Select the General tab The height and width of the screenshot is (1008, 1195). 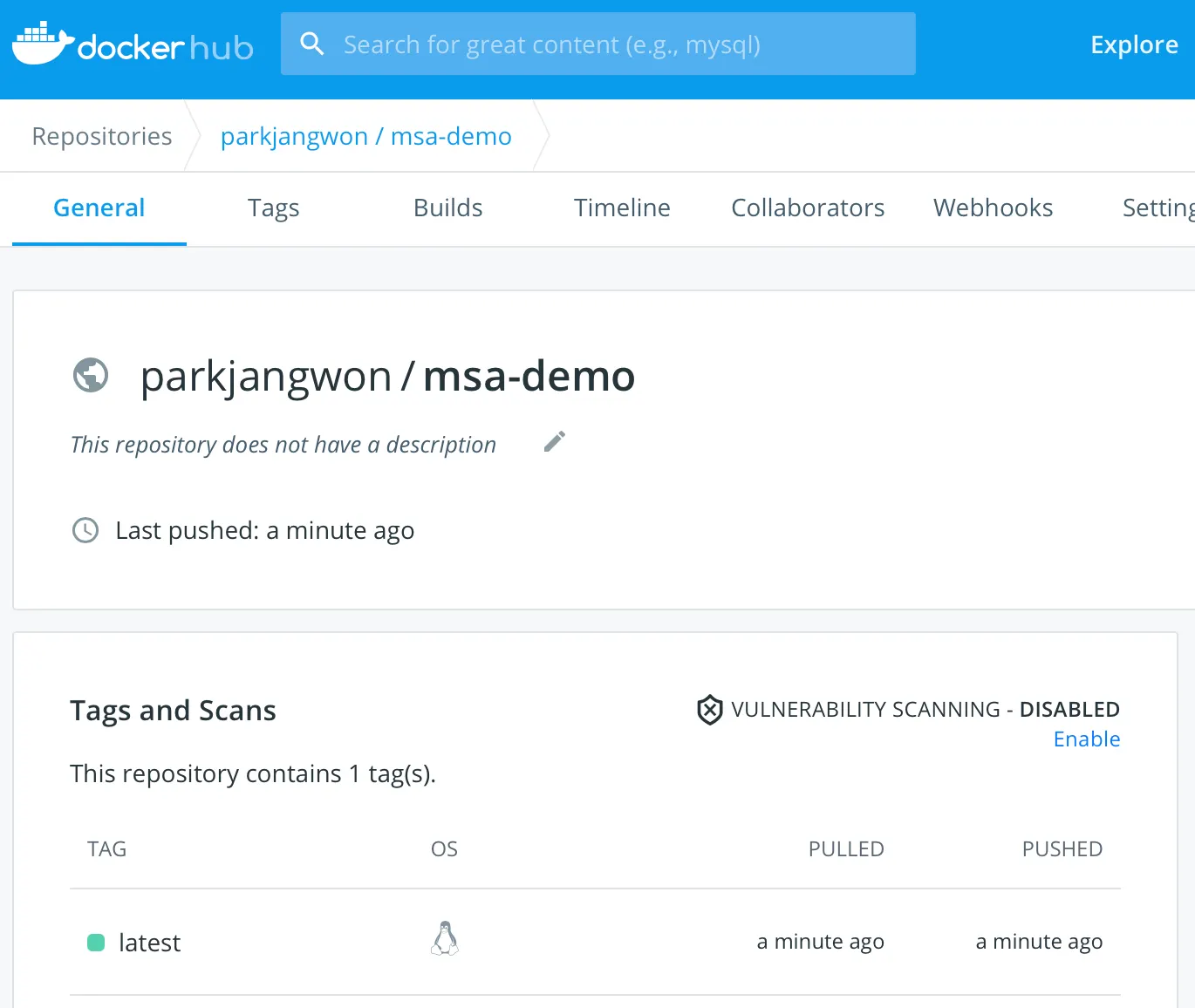[x=99, y=208]
